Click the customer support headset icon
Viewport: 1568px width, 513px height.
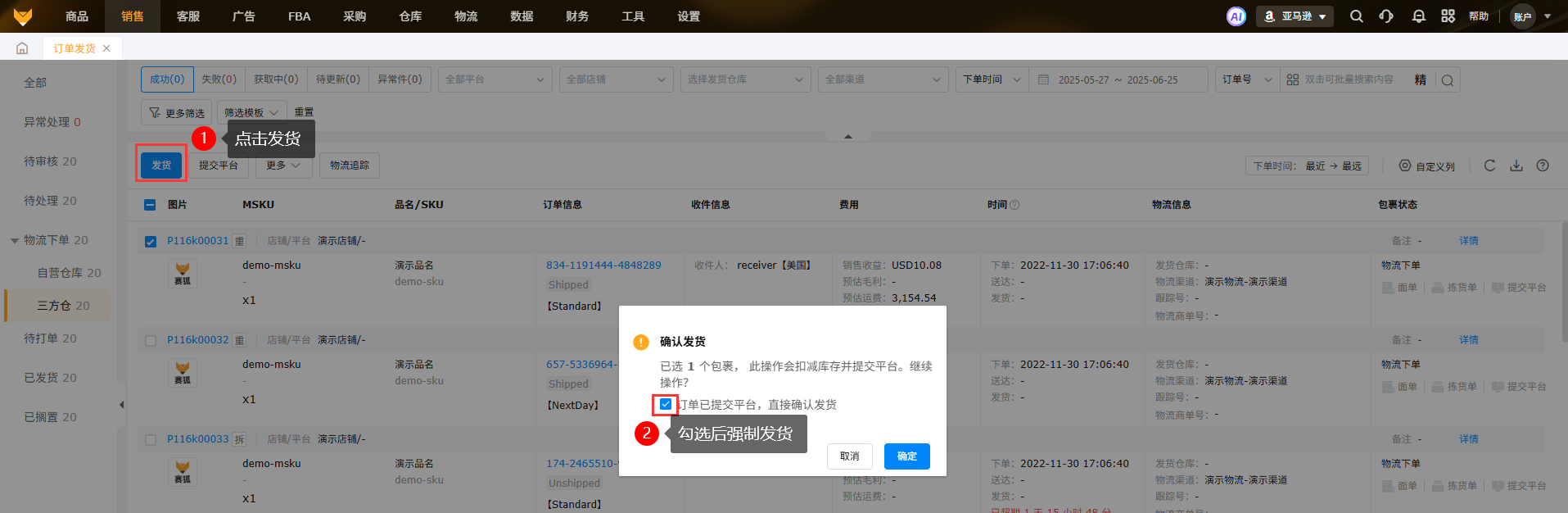(1386, 16)
